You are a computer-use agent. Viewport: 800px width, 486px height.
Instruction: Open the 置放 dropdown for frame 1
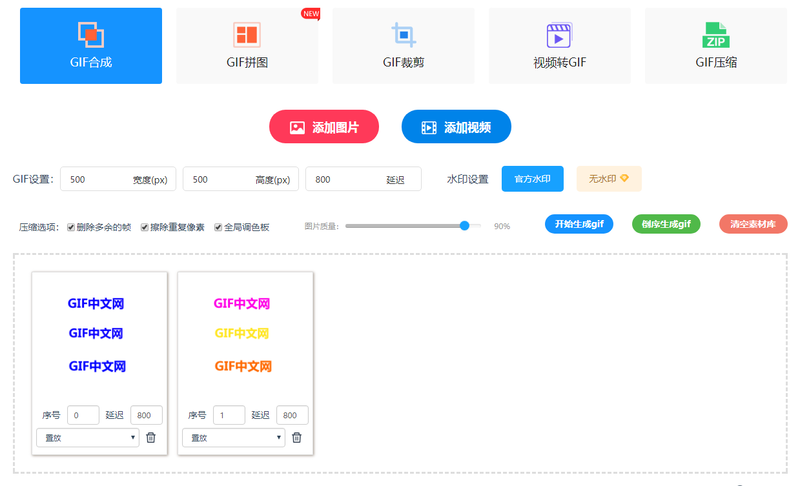click(234, 438)
